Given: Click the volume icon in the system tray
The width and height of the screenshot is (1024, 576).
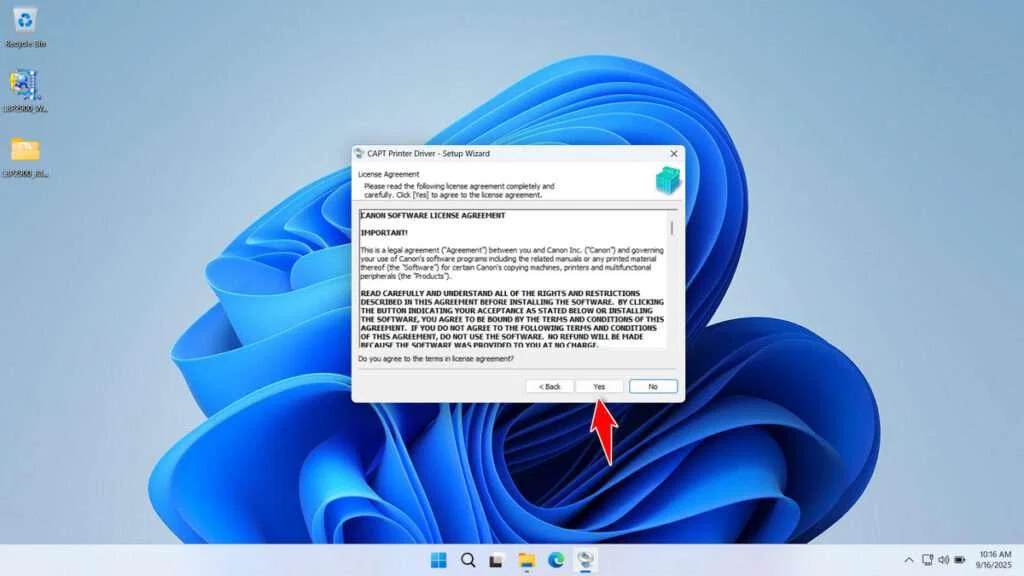Looking at the screenshot, I should coord(944,560).
